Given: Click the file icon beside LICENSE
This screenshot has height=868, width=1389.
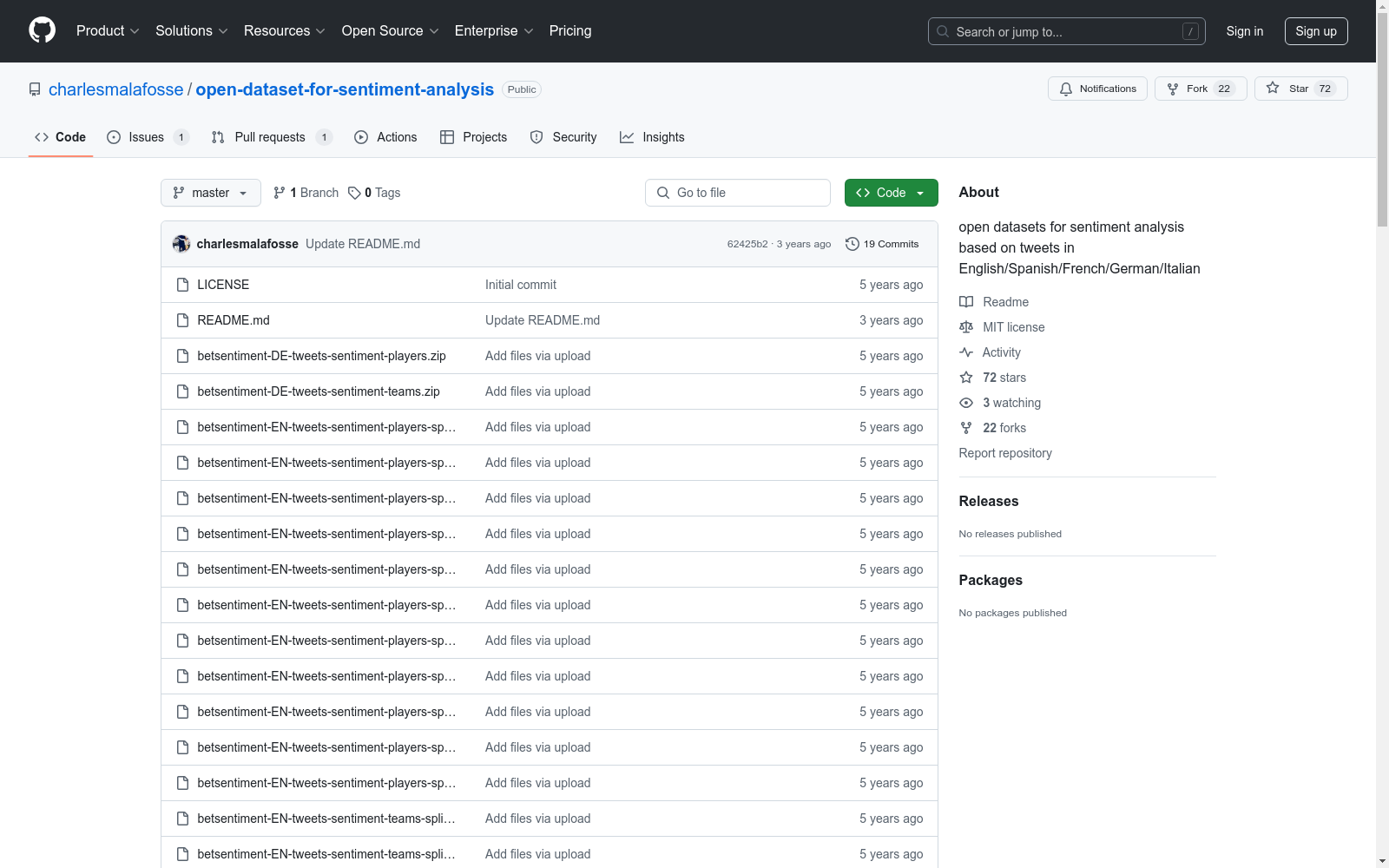Looking at the screenshot, I should point(182,285).
